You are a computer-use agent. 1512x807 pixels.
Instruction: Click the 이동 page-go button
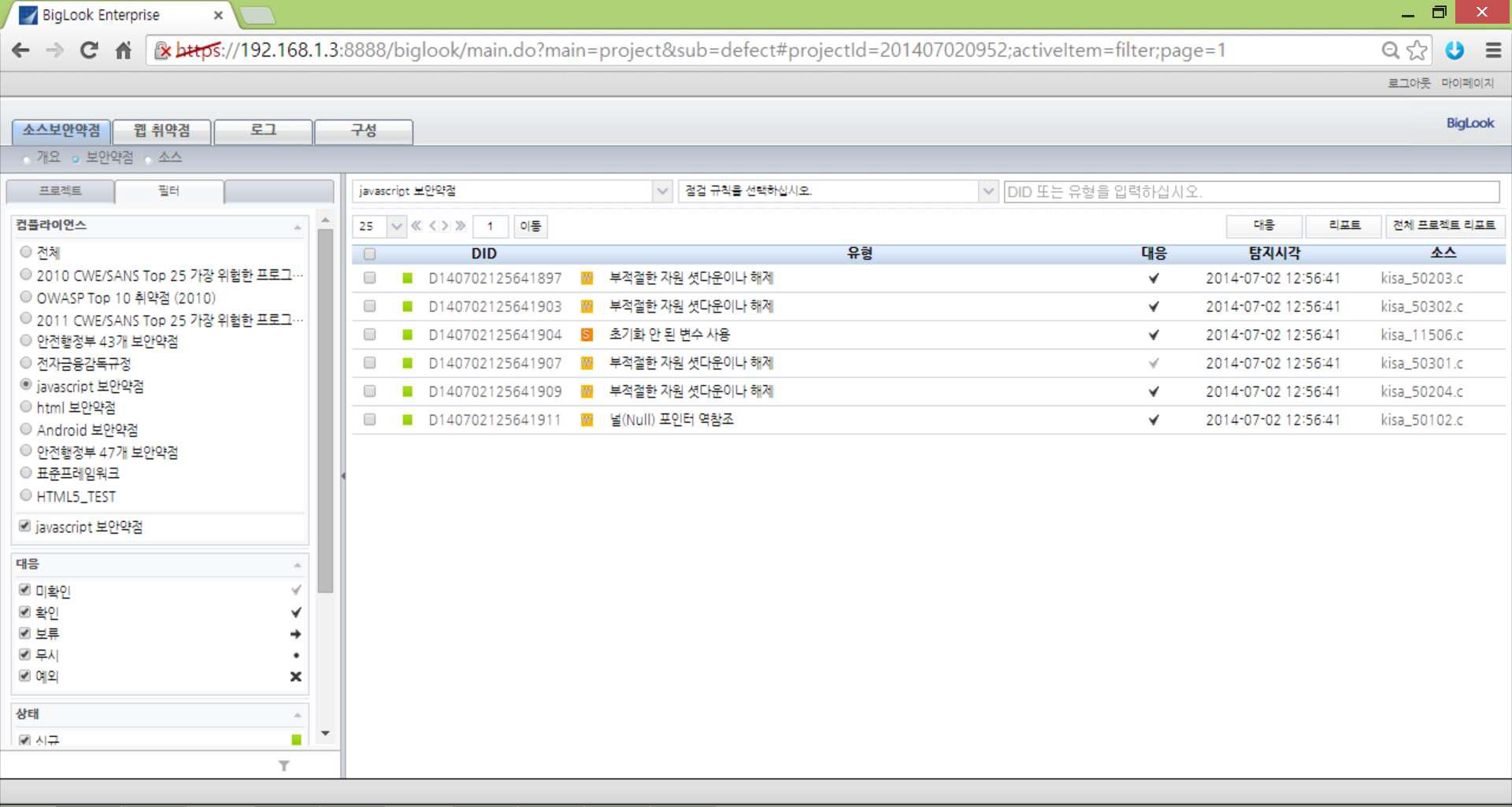click(x=531, y=226)
